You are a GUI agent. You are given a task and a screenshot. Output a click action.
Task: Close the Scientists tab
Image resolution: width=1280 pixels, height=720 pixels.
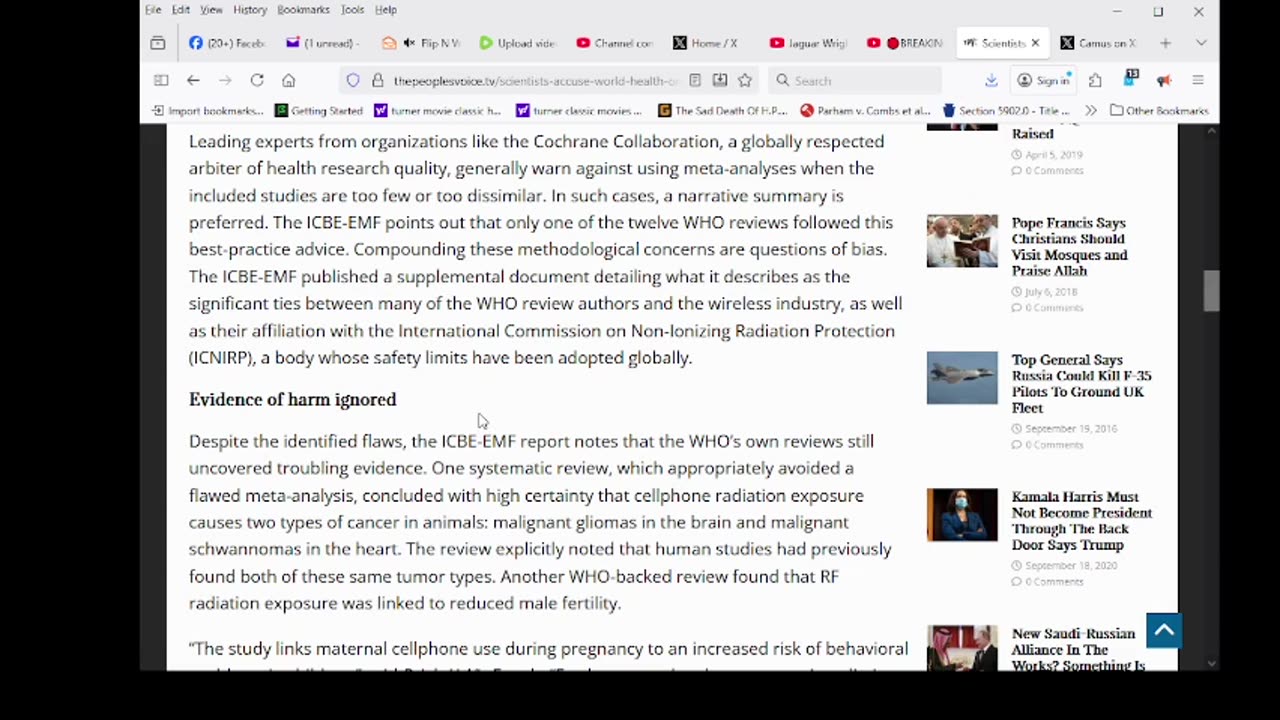pos(1035,43)
